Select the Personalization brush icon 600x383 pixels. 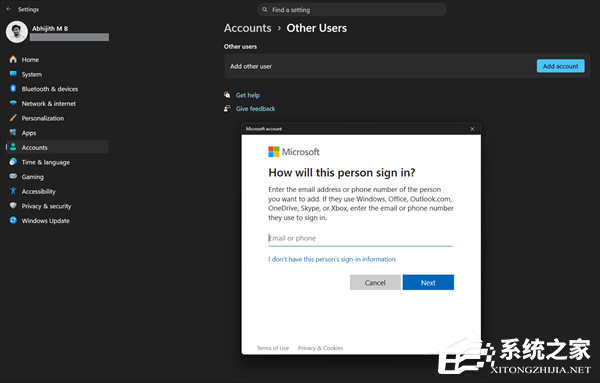pos(13,118)
